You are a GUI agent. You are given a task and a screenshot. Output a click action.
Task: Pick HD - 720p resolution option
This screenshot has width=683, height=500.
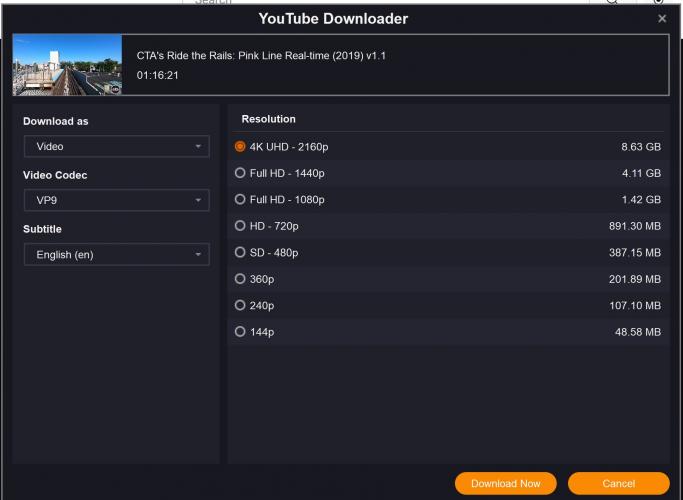[240, 226]
